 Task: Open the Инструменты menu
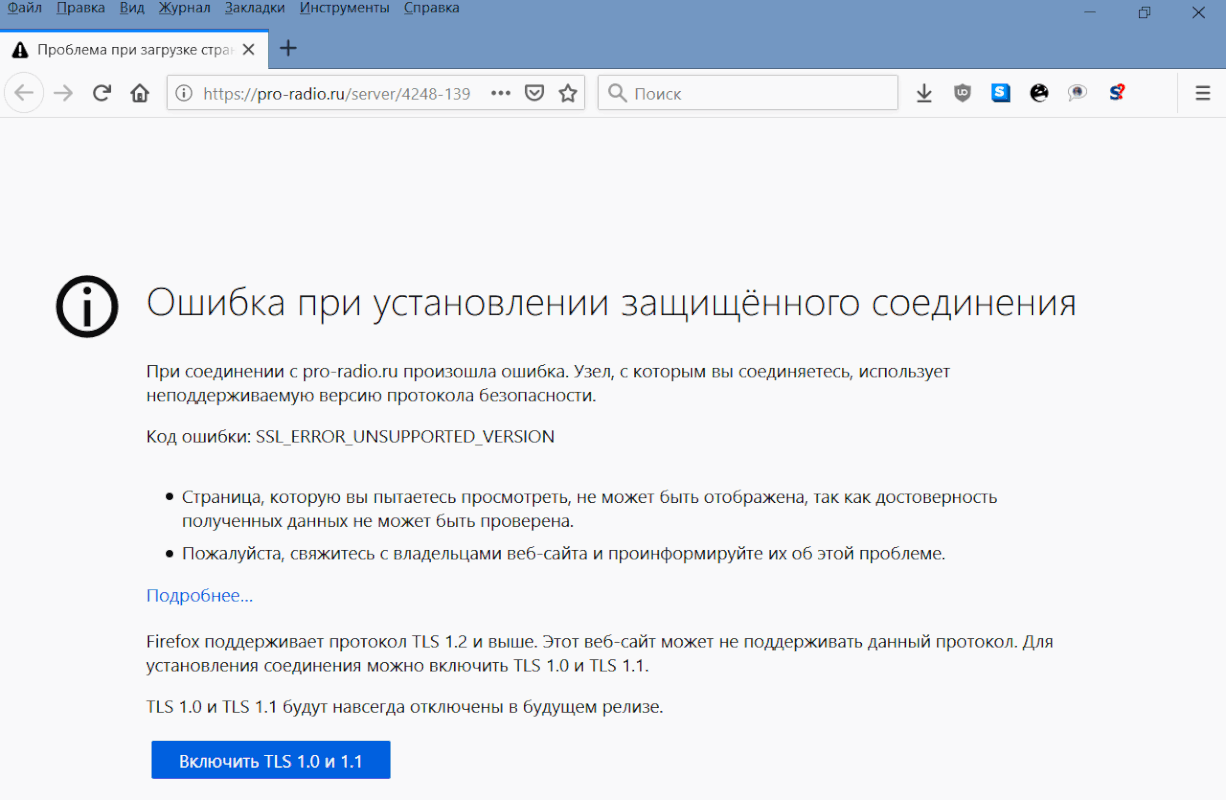[x=345, y=8]
